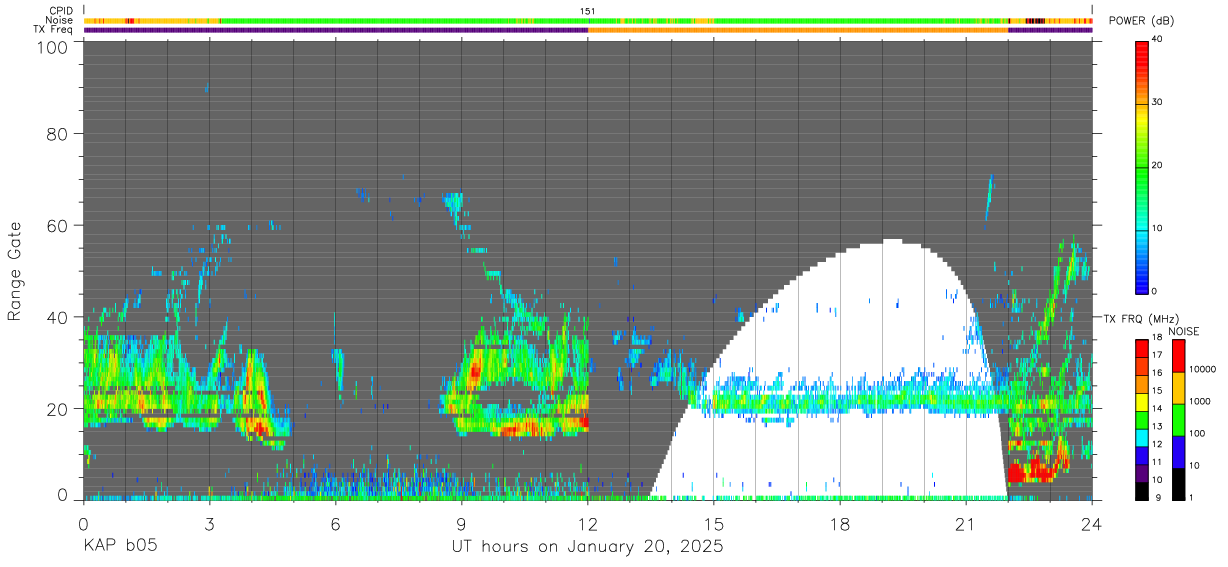Click hour tick label 24
The image size is (1228, 567).
point(1092,523)
